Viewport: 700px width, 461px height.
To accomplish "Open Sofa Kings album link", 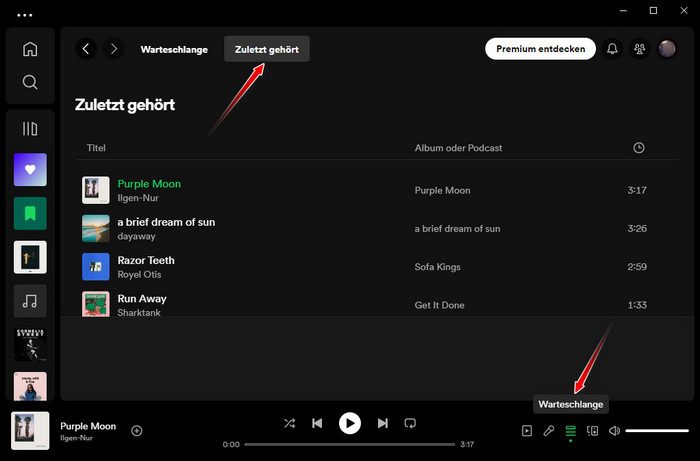I will pos(438,267).
